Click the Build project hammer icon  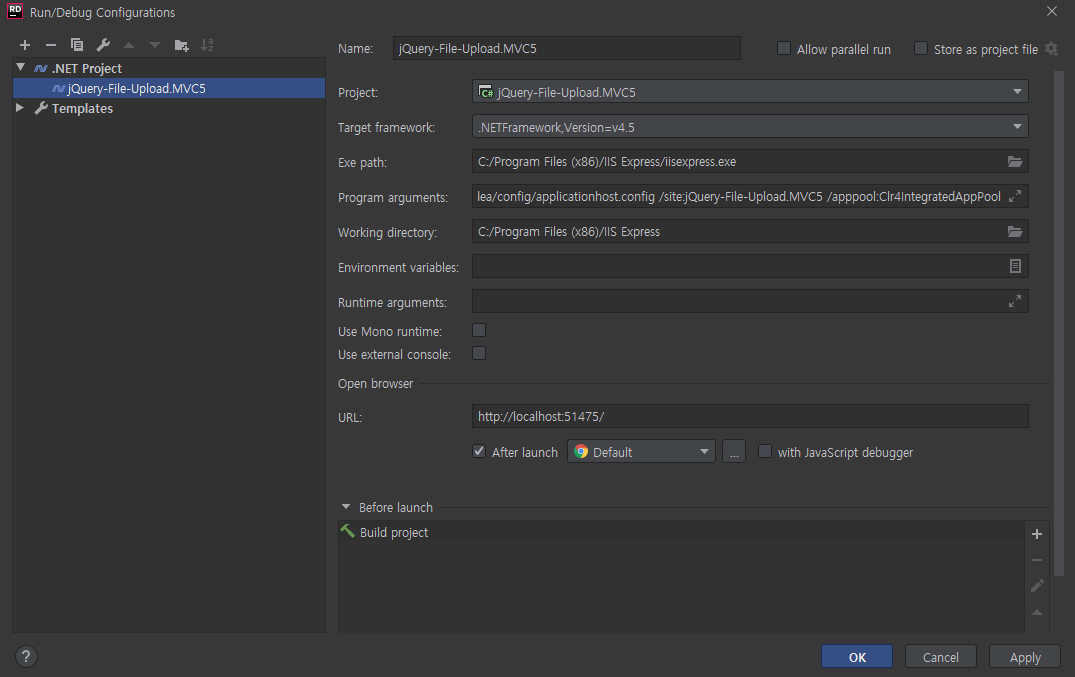348,532
